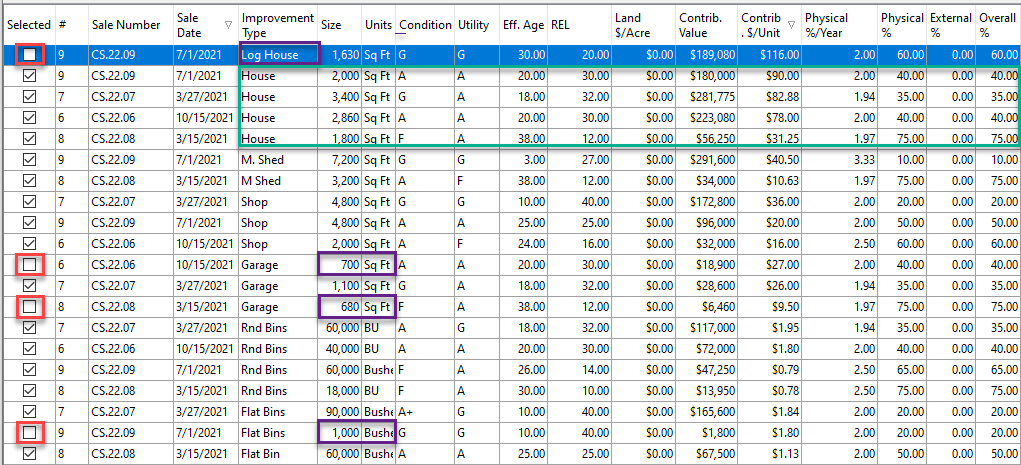Sort by the Overall % column header
Screen dimensions: 1021x465
click(997, 24)
